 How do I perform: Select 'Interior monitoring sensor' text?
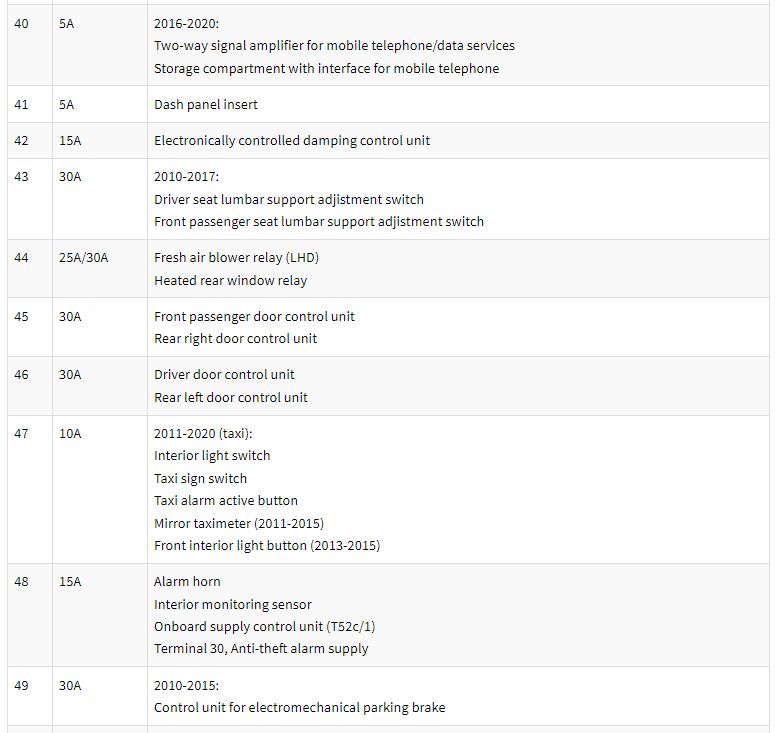pos(232,605)
